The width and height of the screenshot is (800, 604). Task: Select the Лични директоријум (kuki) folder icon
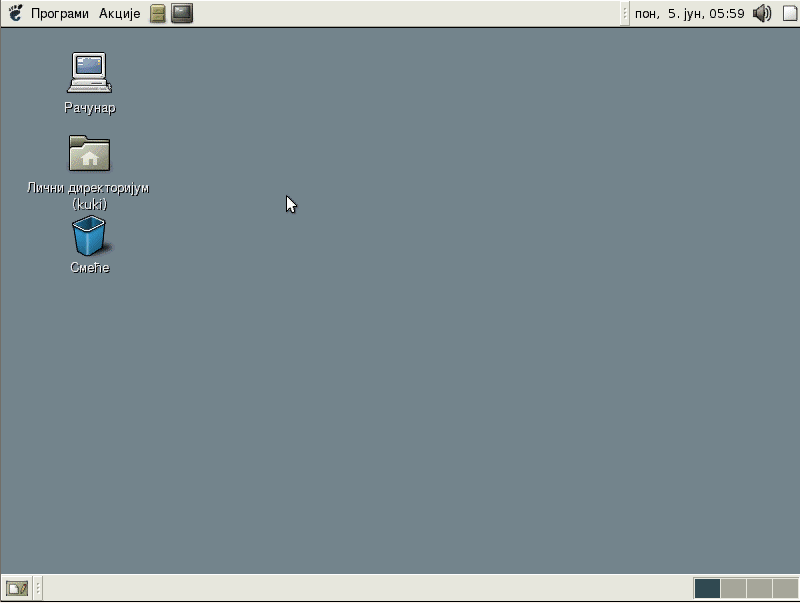(x=89, y=153)
